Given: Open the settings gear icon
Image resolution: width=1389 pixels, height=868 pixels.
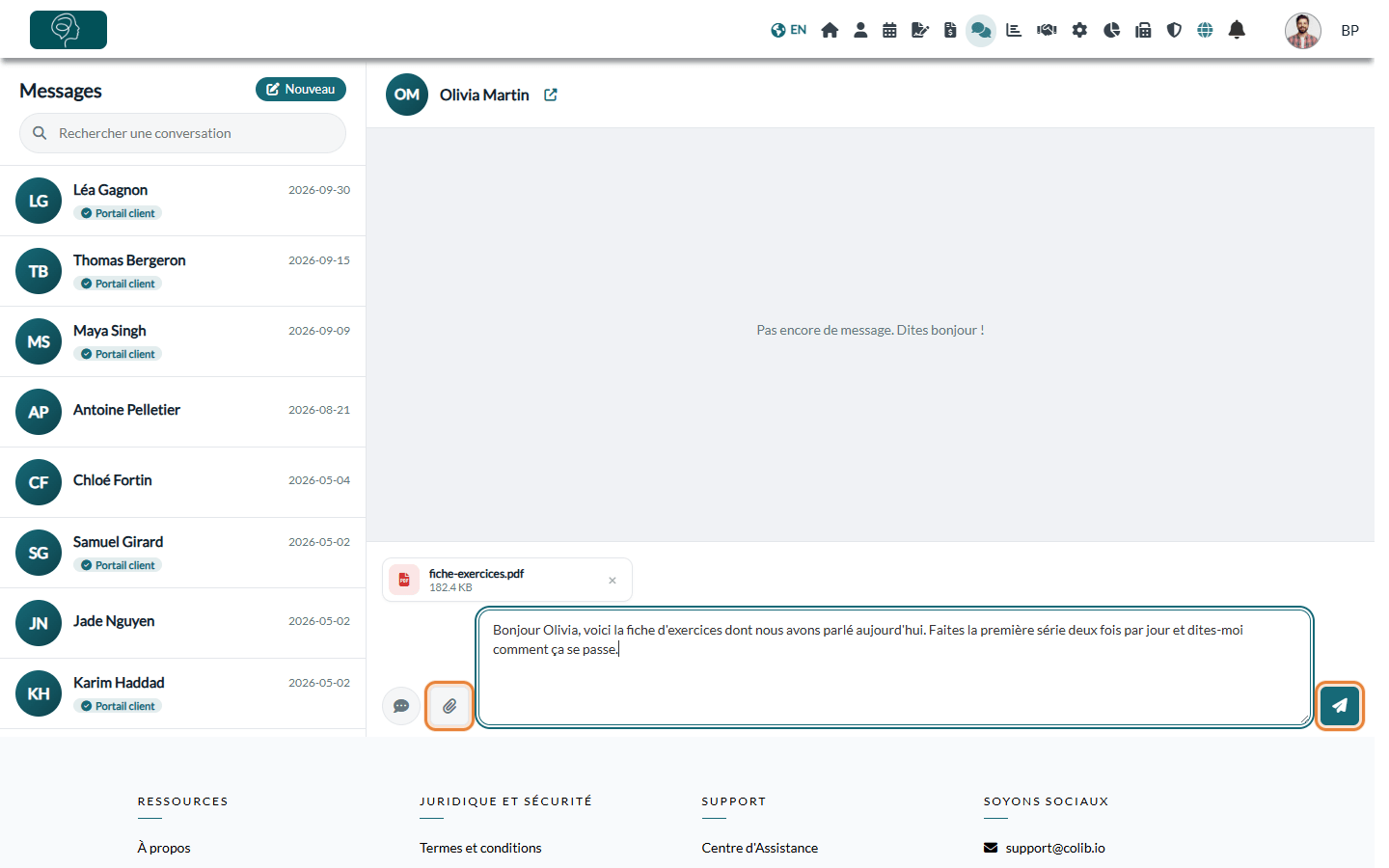Looking at the screenshot, I should 1079,30.
